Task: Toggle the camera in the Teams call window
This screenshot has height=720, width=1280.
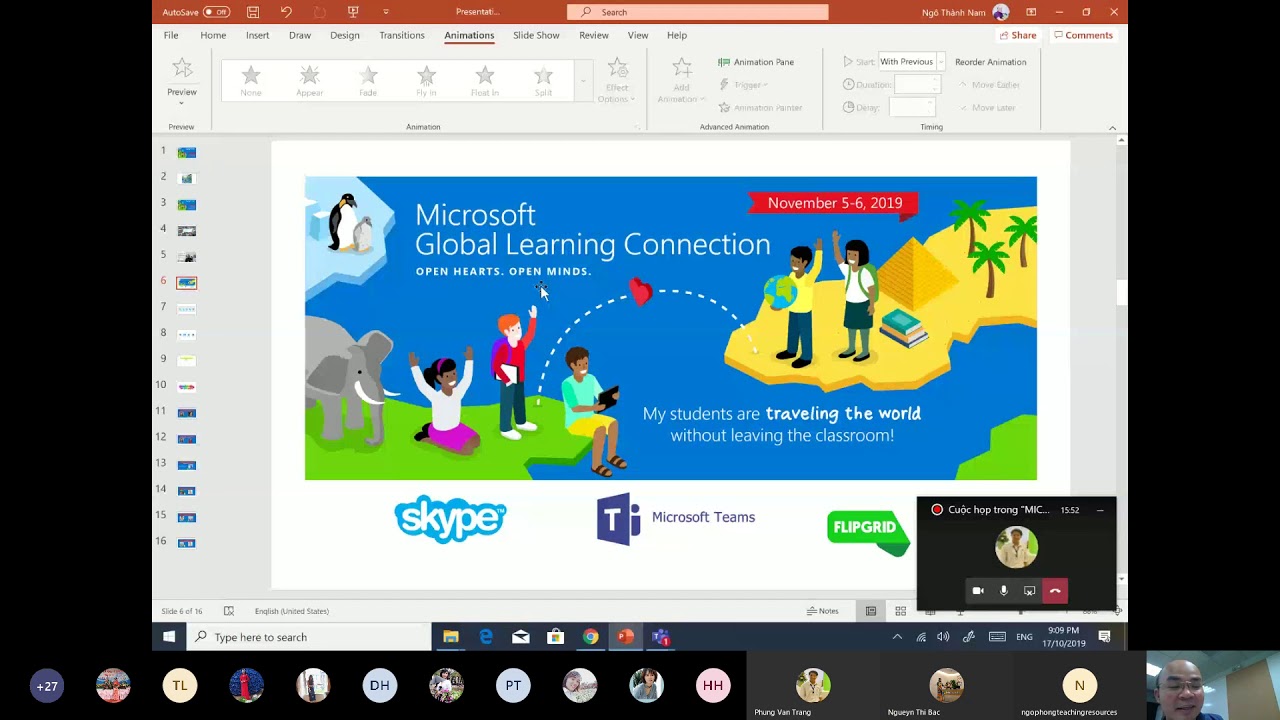Action: tap(978, 591)
